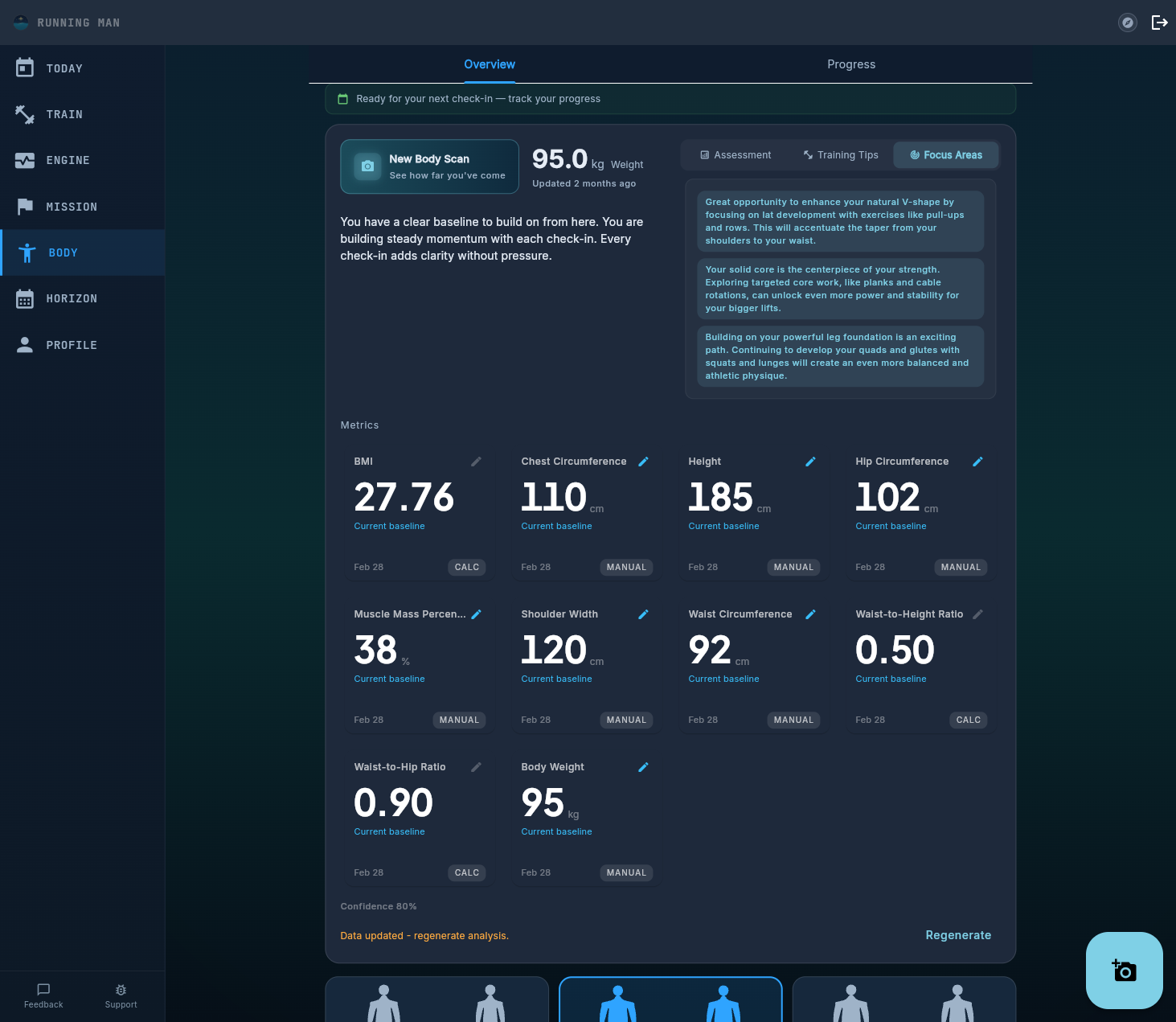Open the HORIZON section
This screenshot has height=1022, width=1176.
tap(72, 298)
